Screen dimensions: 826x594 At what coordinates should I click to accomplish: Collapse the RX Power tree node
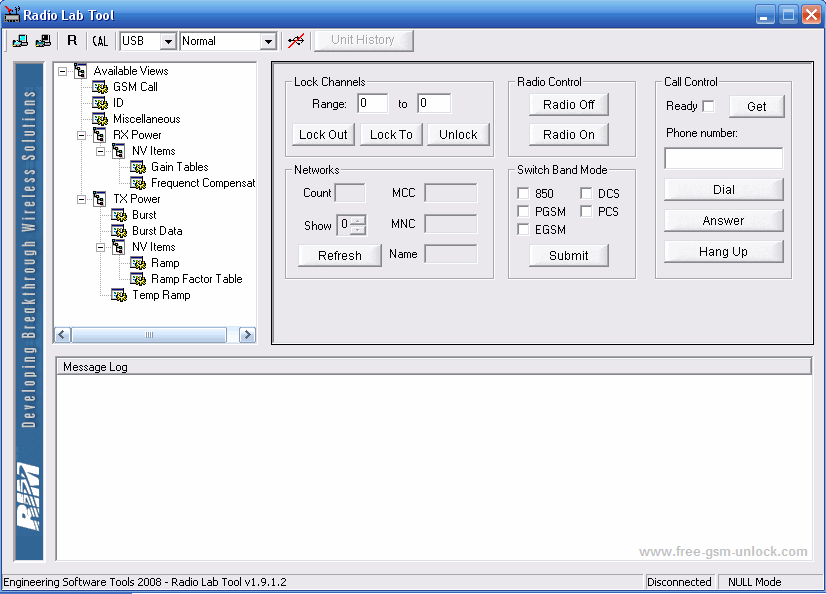click(81, 135)
